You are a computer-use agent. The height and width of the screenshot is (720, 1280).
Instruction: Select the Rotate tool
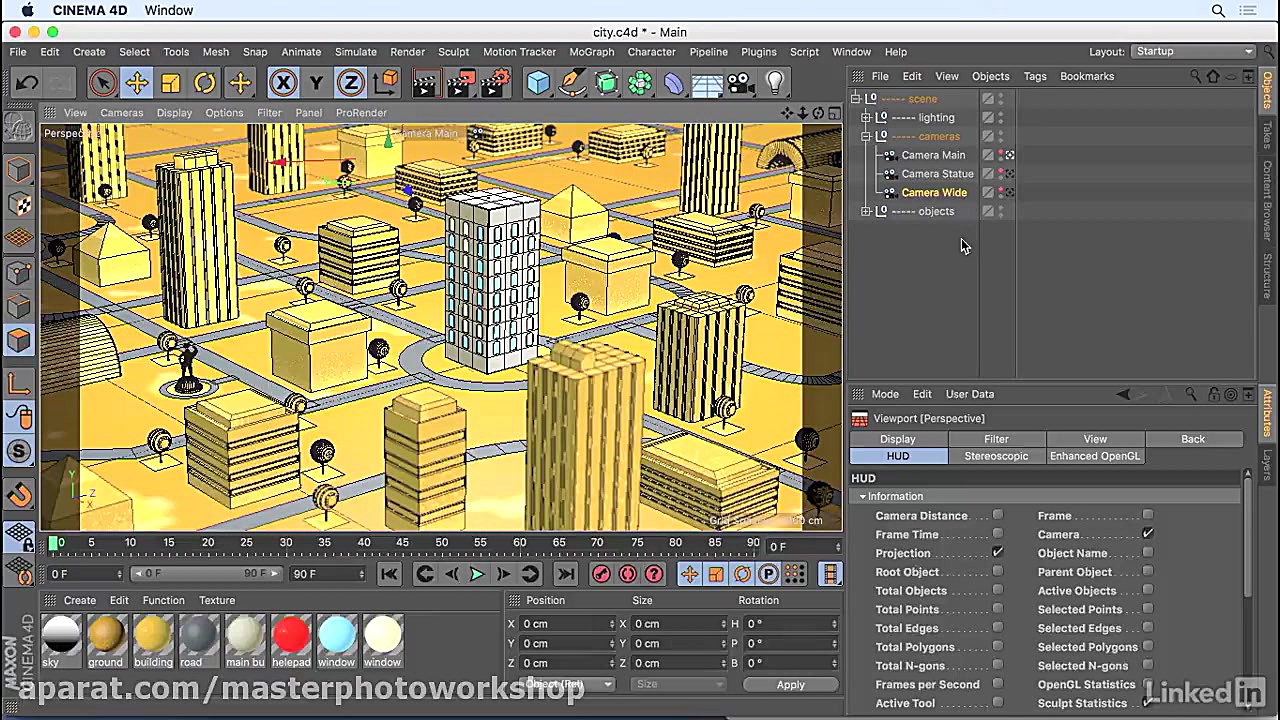pyautogui.click(x=205, y=83)
